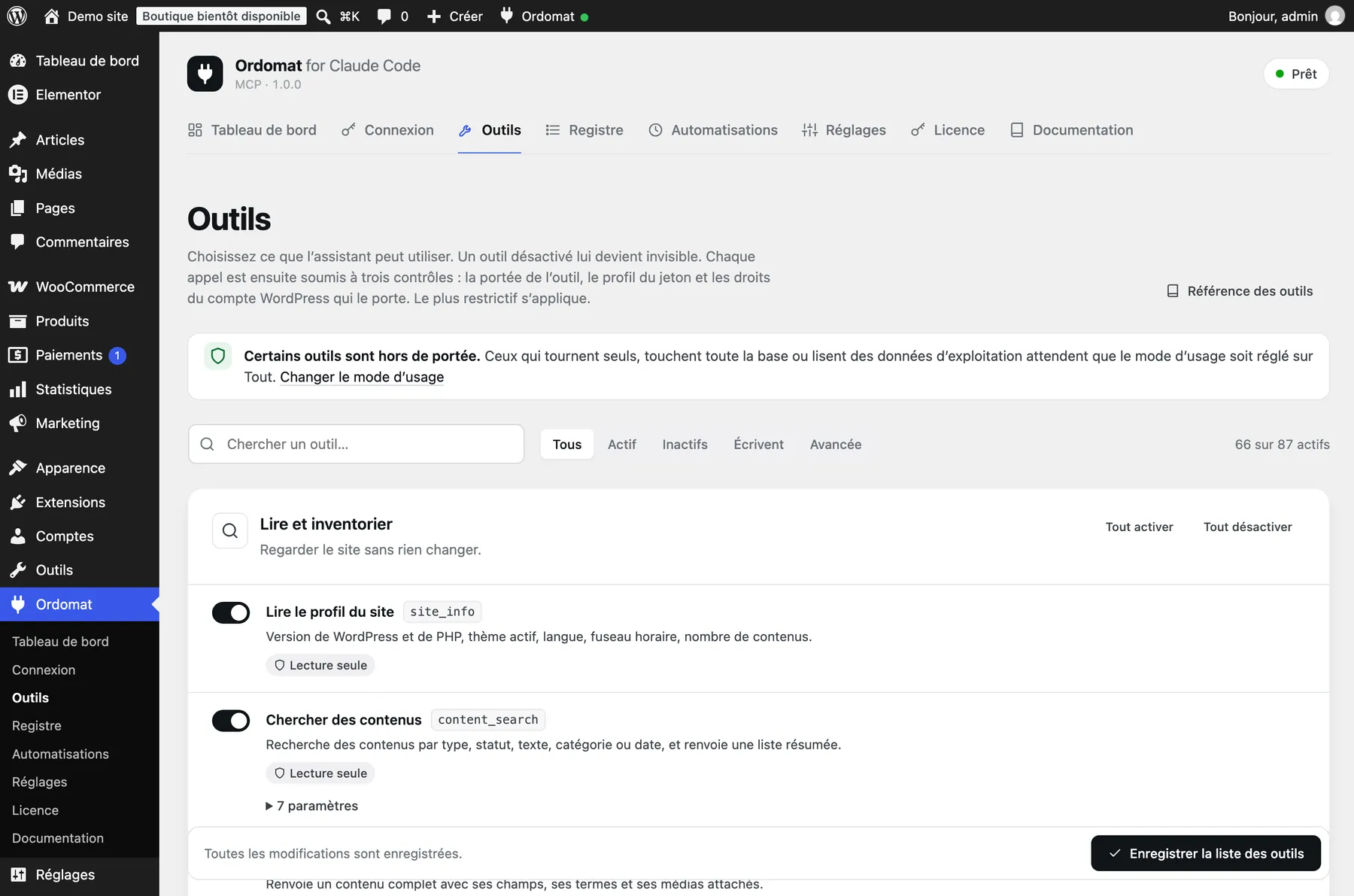Click the Paiements icon in sidebar

[18, 355]
